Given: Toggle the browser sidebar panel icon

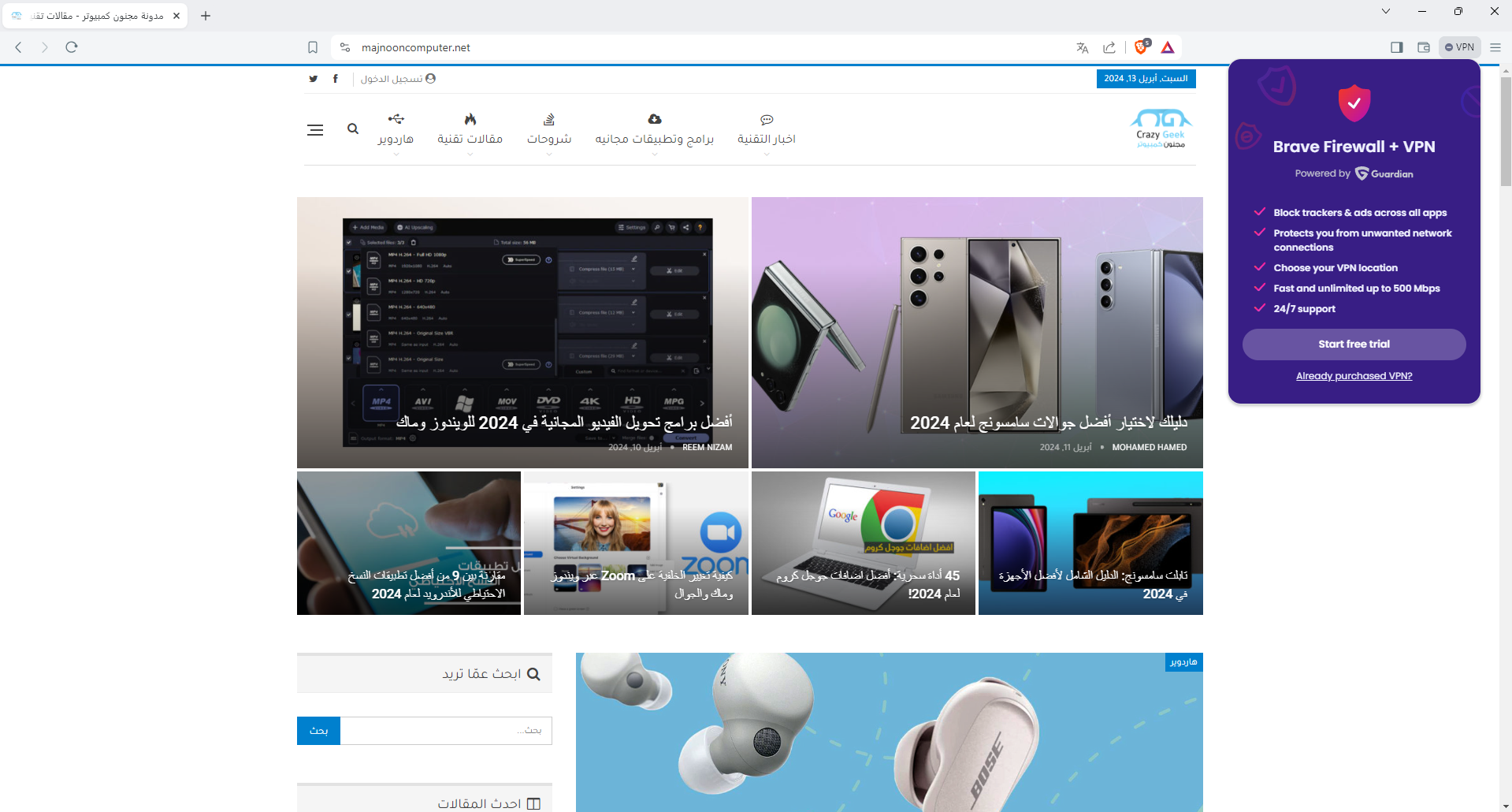Looking at the screenshot, I should click(1397, 47).
